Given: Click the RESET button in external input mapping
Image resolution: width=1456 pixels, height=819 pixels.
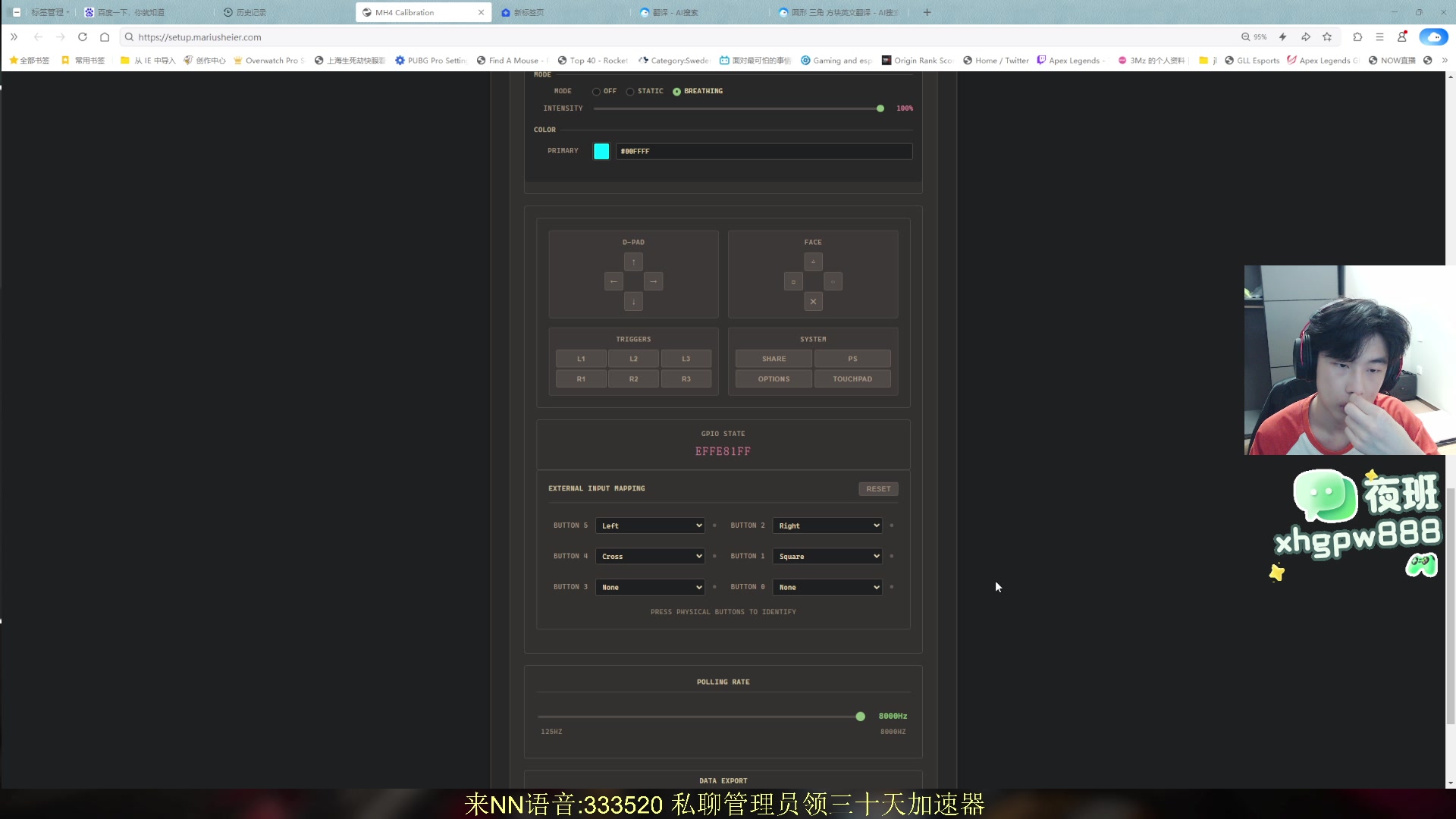Looking at the screenshot, I should click(x=877, y=488).
